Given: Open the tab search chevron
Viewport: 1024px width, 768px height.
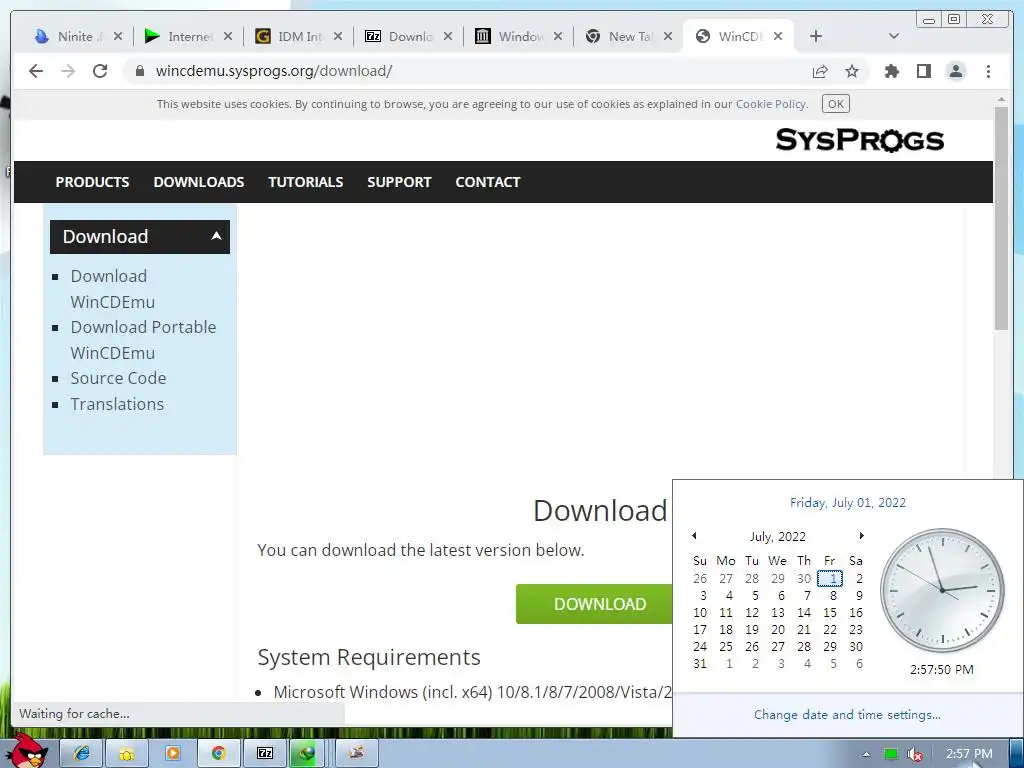Looking at the screenshot, I should tap(894, 36).
